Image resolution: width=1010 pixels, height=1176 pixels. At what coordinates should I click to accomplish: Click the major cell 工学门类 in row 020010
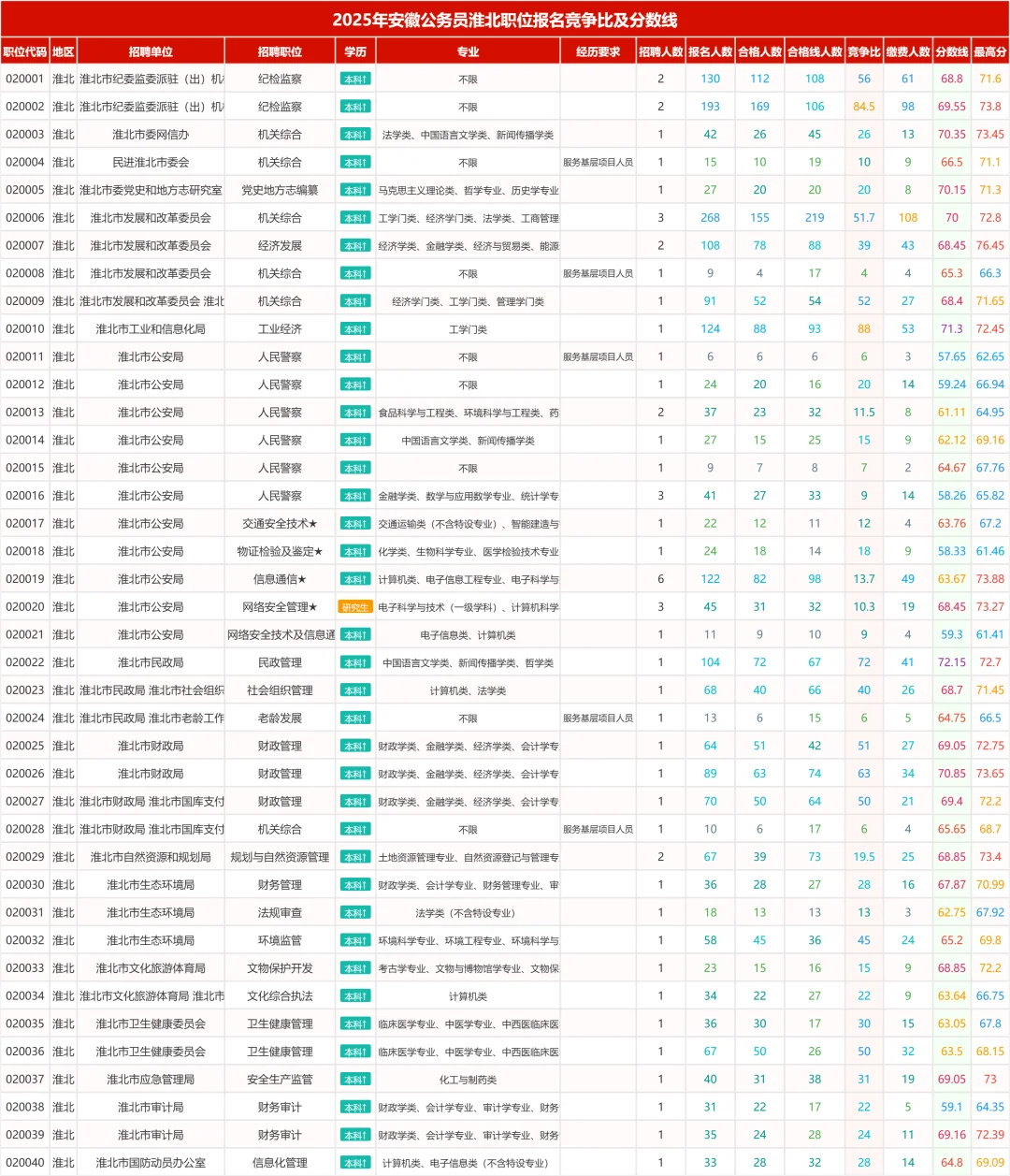(x=468, y=329)
